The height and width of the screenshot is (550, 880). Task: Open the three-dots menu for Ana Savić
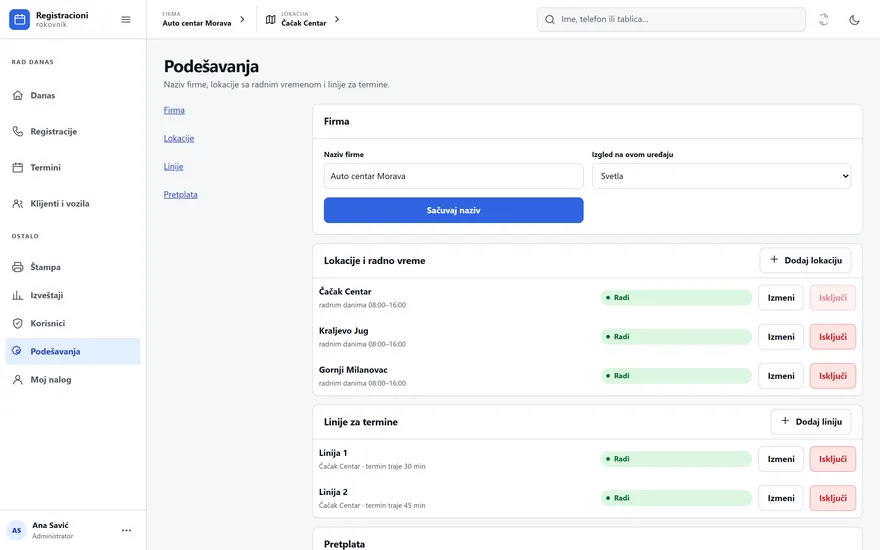point(126,530)
